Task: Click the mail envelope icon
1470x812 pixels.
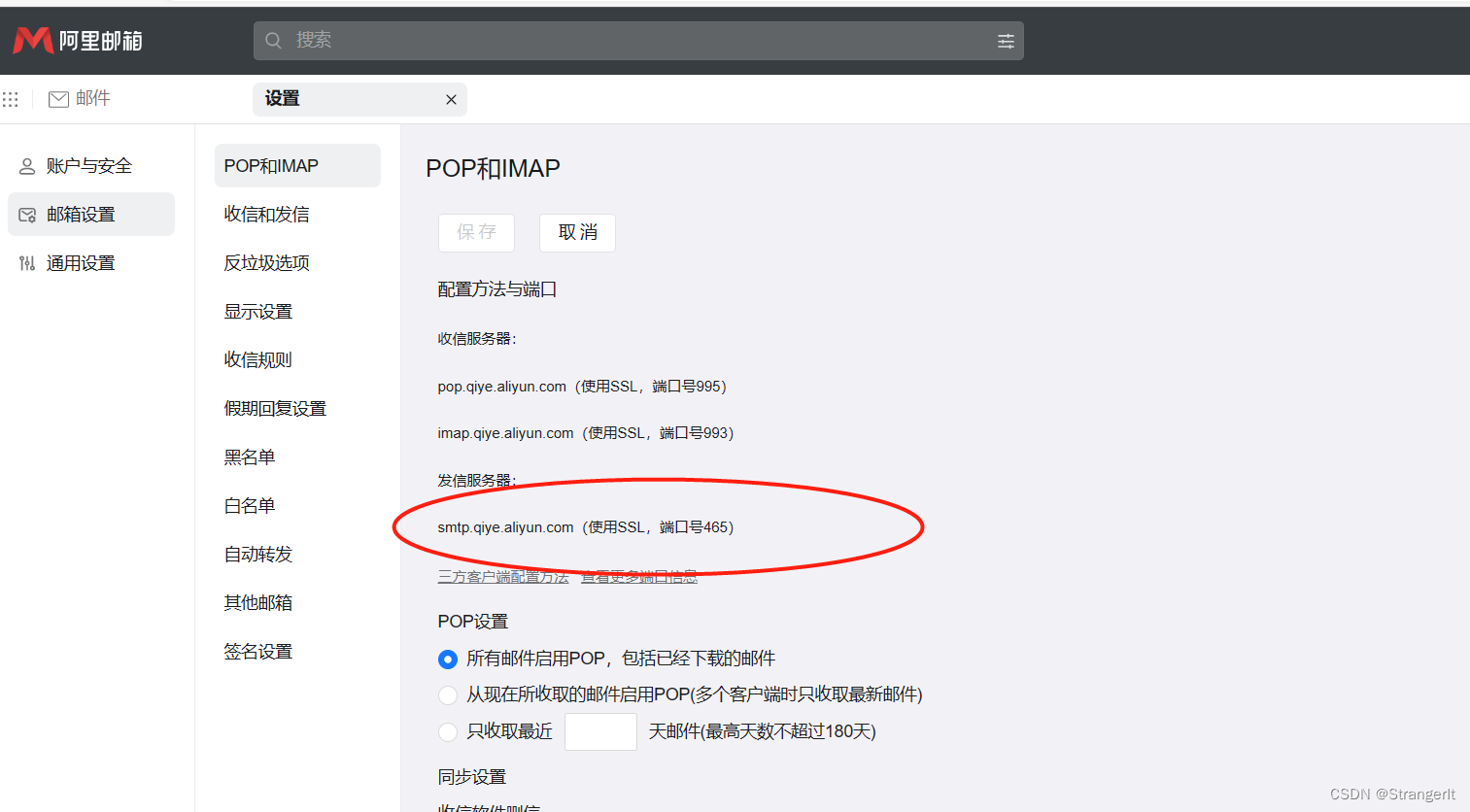Action: (58, 99)
